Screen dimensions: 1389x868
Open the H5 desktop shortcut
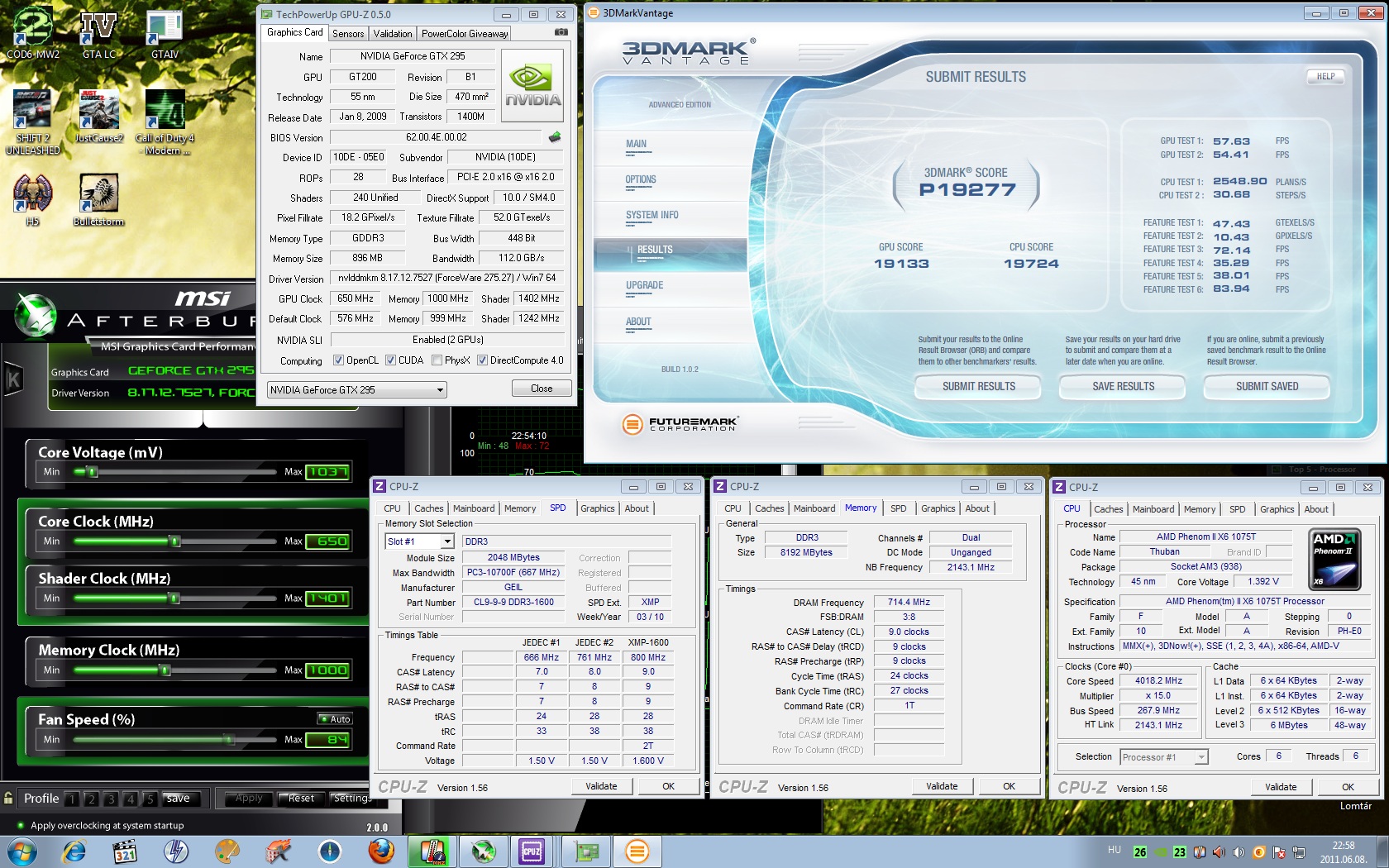tap(33, 199)
